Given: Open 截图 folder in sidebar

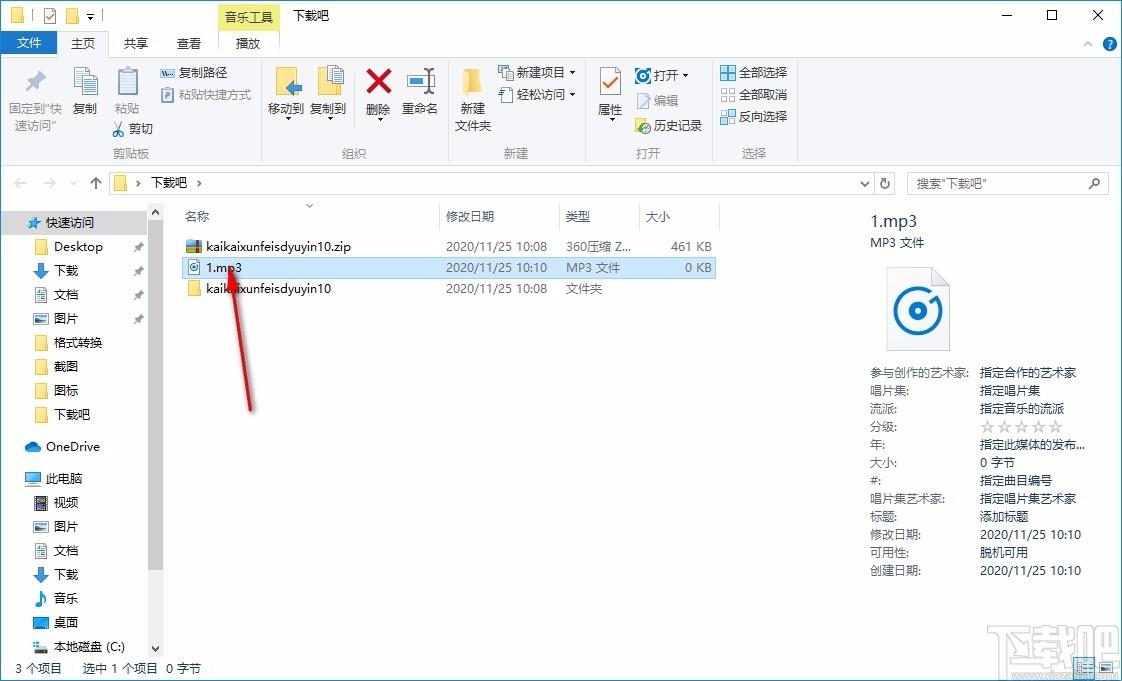Looking at the screenshot, I should pyautogui.click(x=66, y=367).
